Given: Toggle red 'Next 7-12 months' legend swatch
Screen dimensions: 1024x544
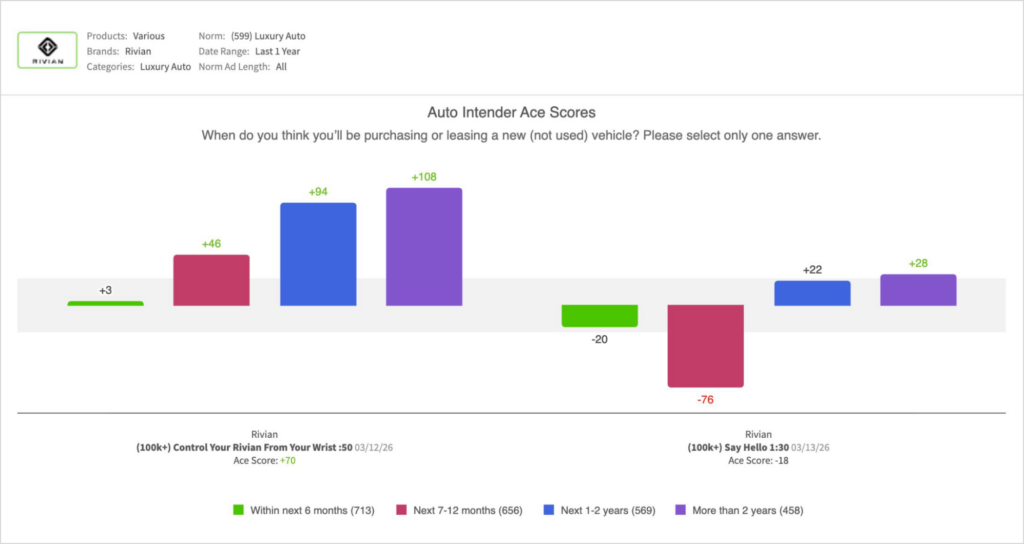Looking at the screenshot, I should [x=401, y=510].
